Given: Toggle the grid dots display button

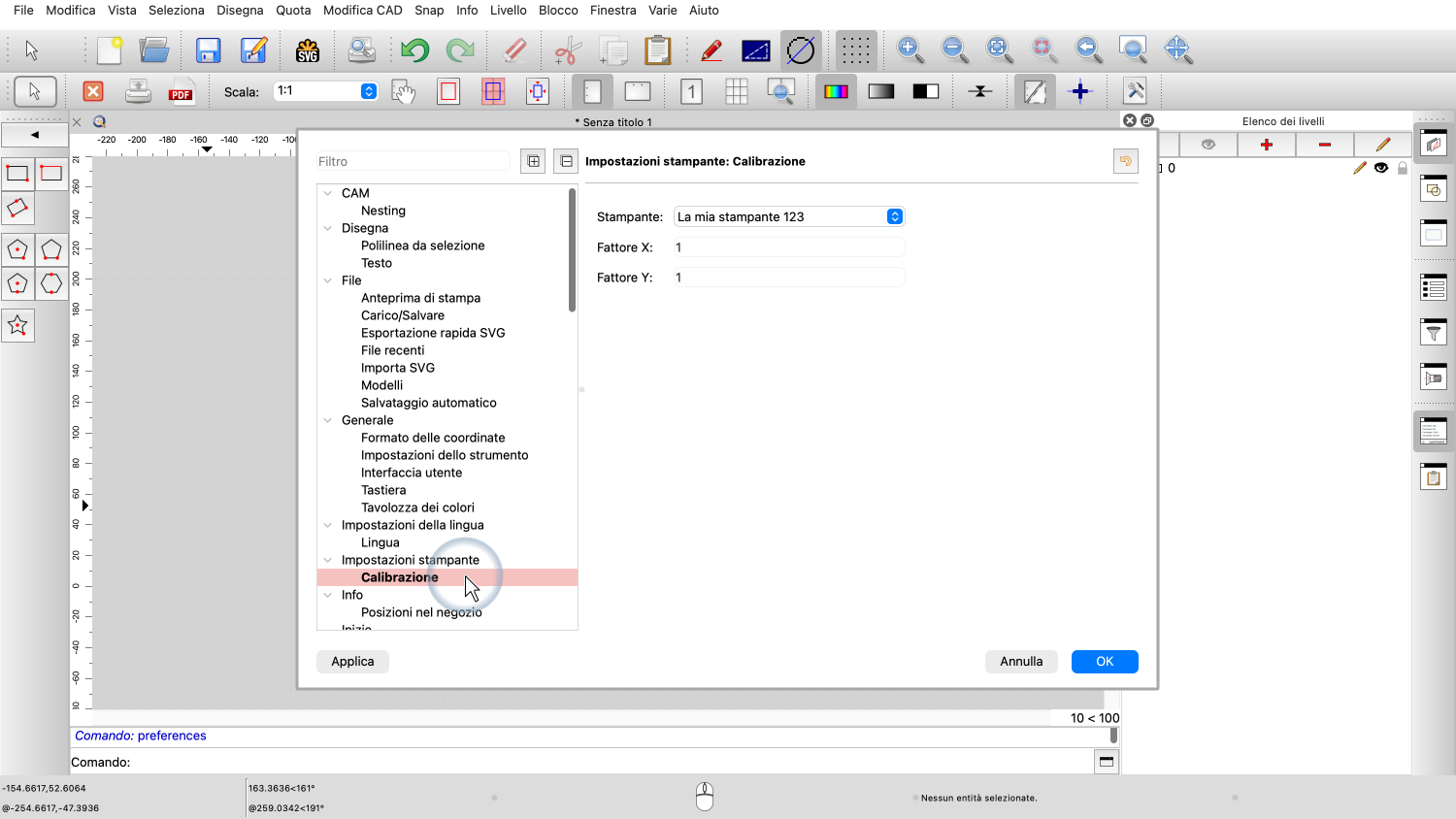Looking at the screenshot, I should pos(855,50).
